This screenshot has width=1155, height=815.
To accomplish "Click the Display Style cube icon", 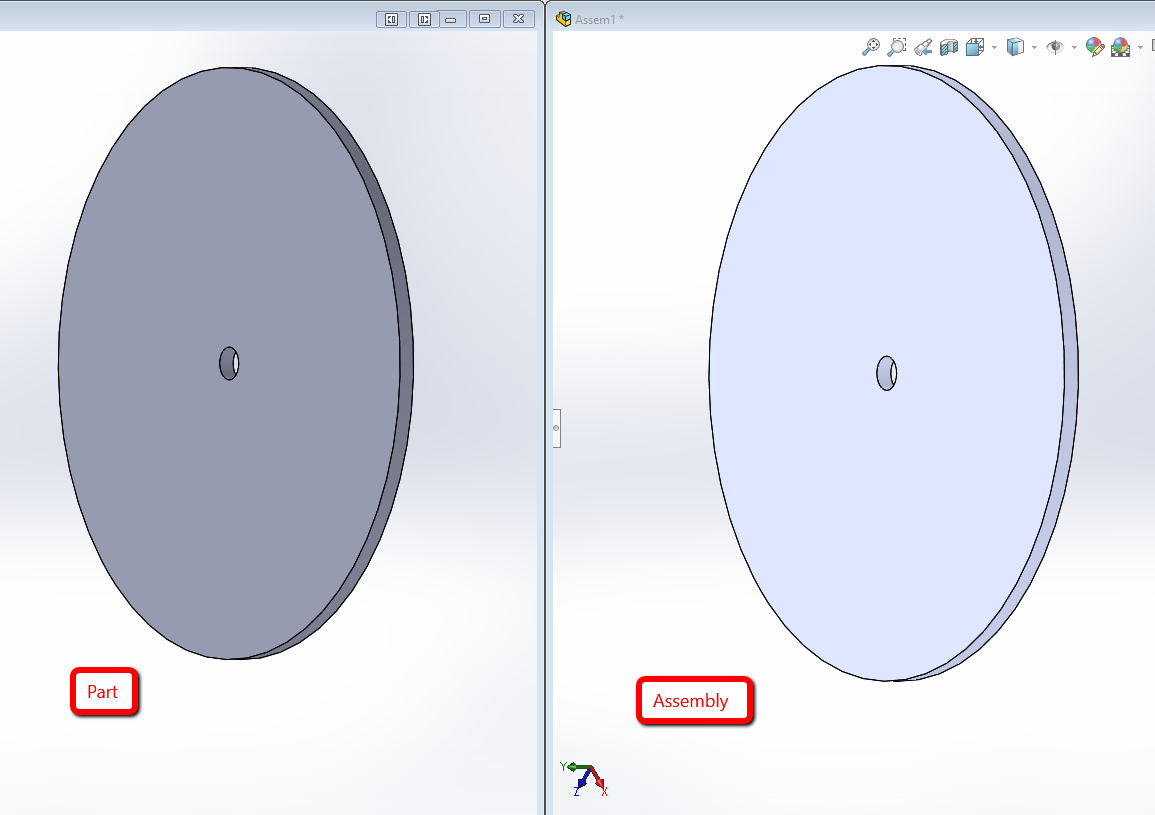I will pos(1015,47).
